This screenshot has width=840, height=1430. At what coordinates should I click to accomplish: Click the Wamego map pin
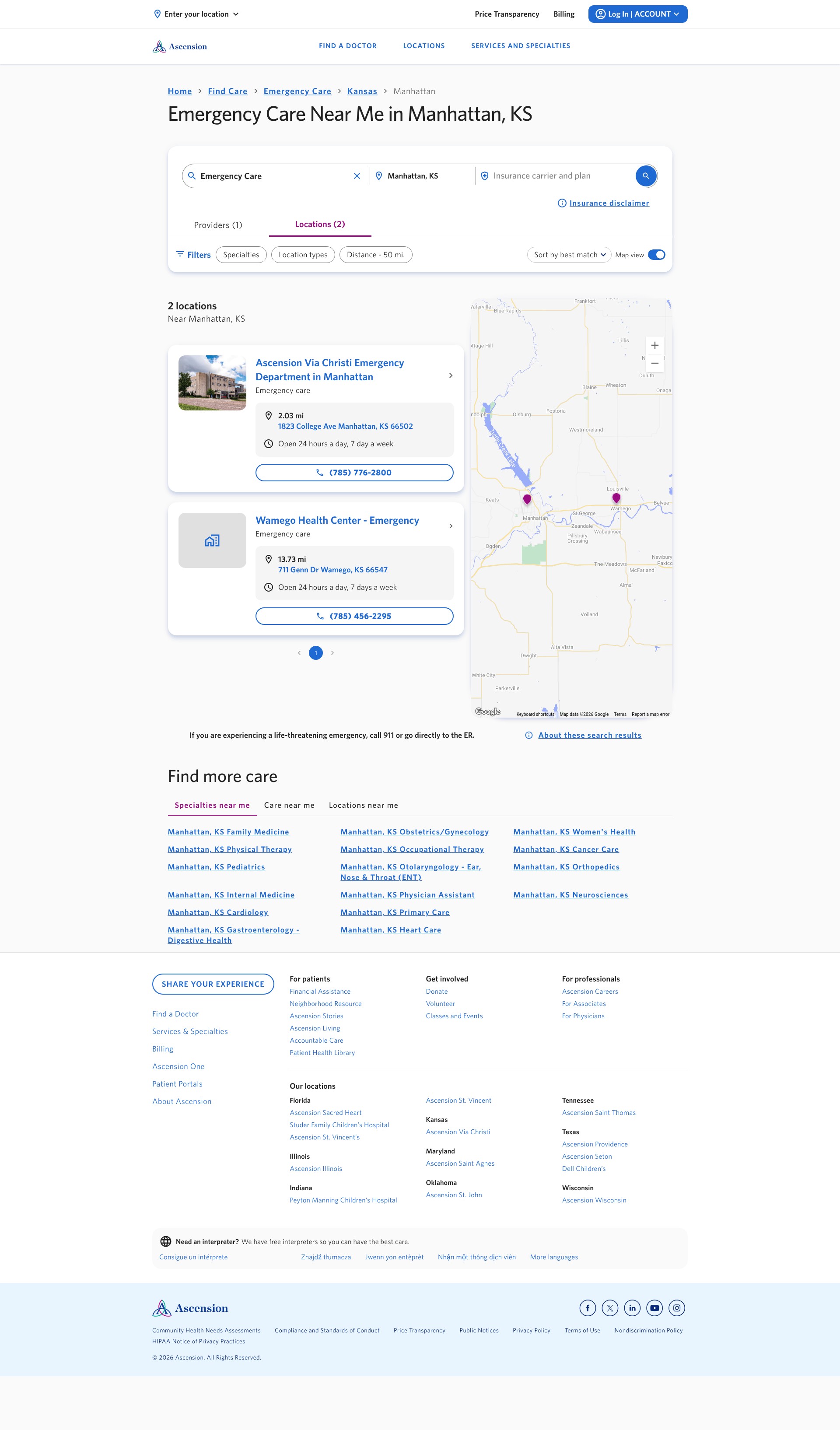(616, 498)
